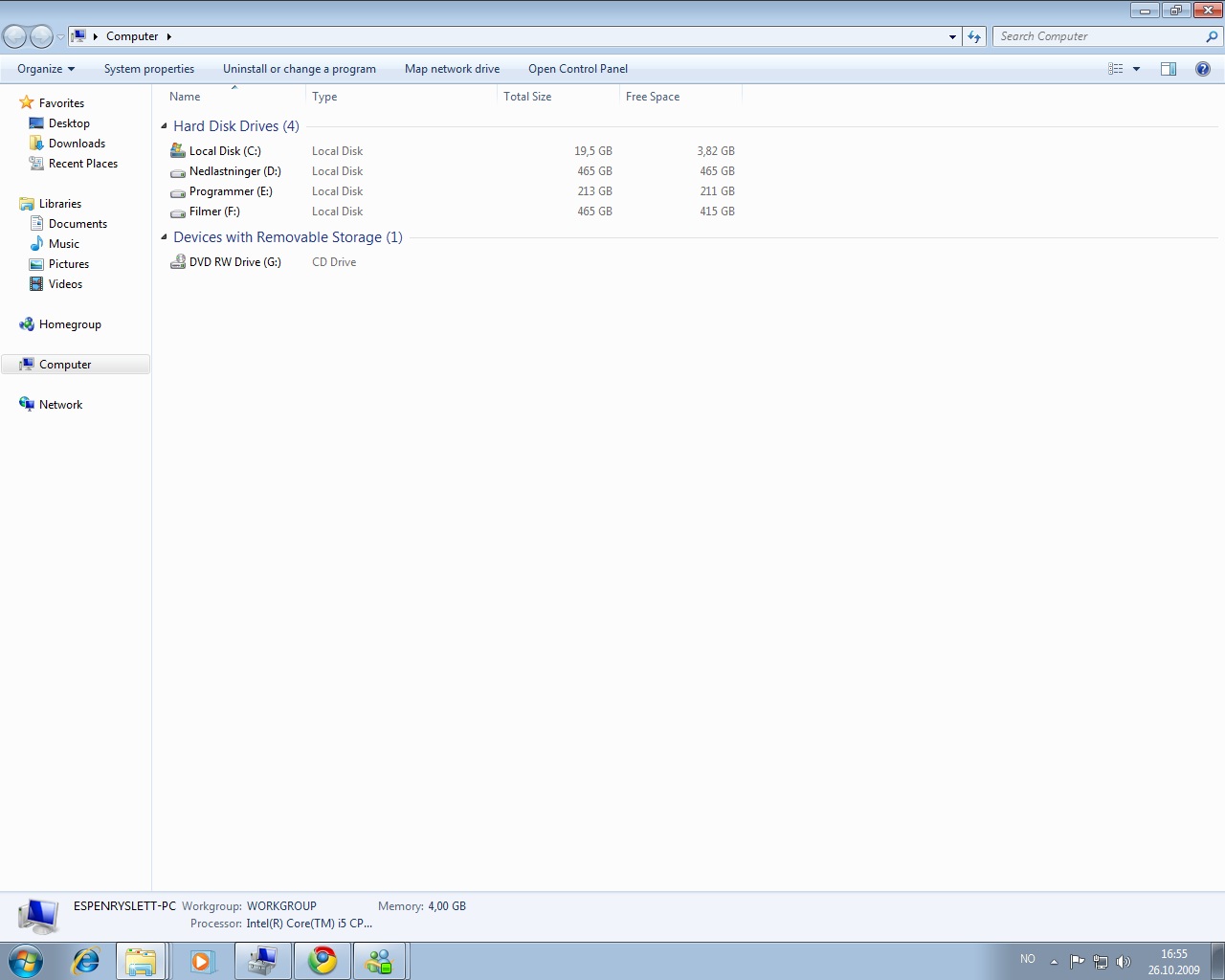Select Computer in navigation pane
Image resolution: width=1225 pixels, height=980 pixels.
(x=76, y=365)
